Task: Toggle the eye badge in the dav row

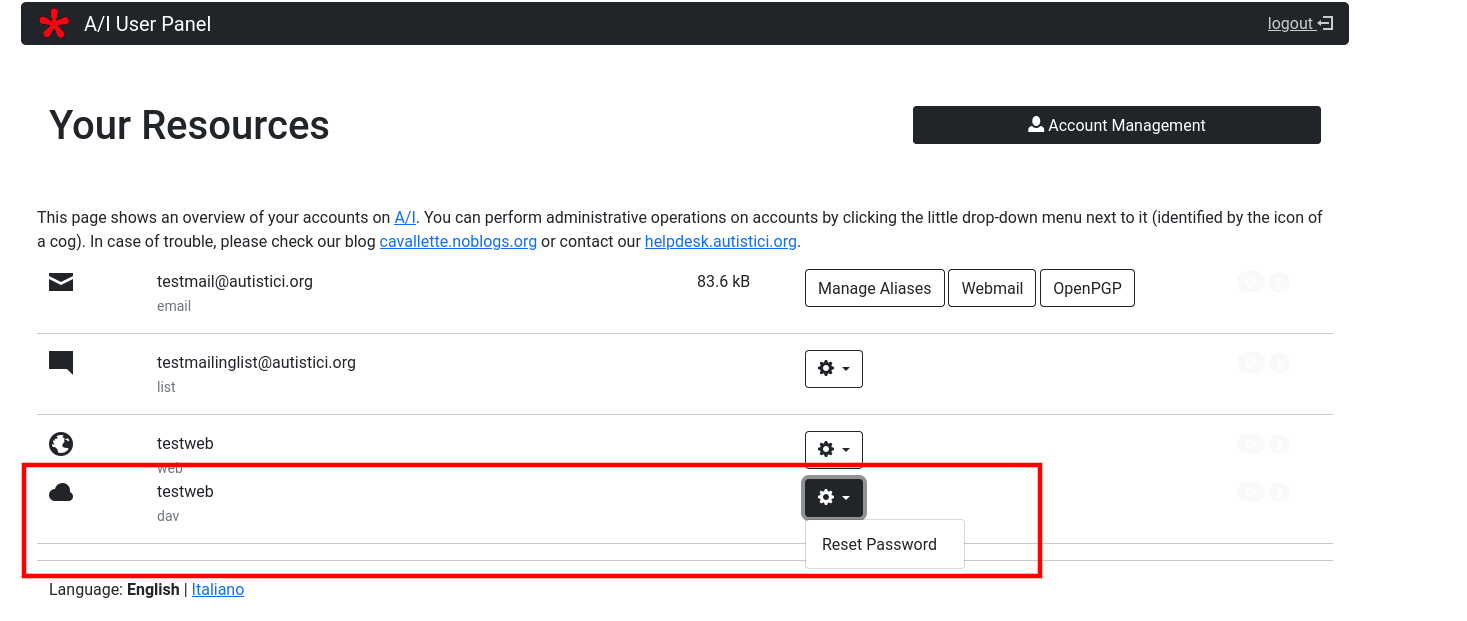Action: (1250, 491)
